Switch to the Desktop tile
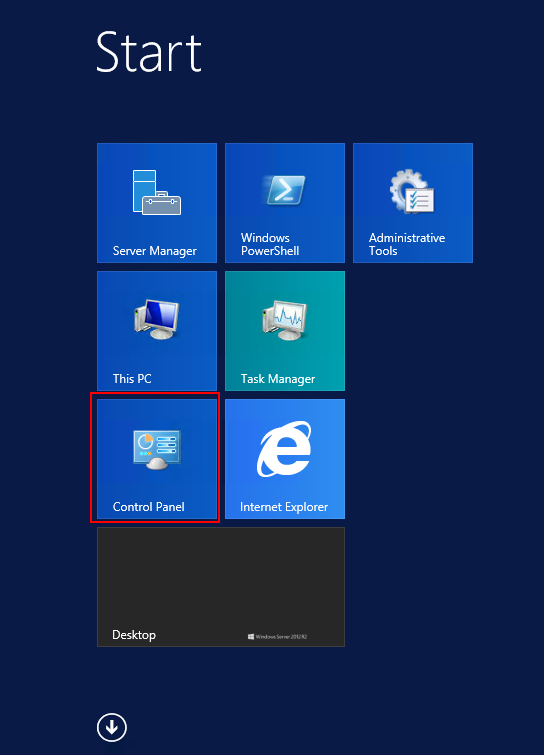Screen dimensions: 544x755 [x=221, y=587]
